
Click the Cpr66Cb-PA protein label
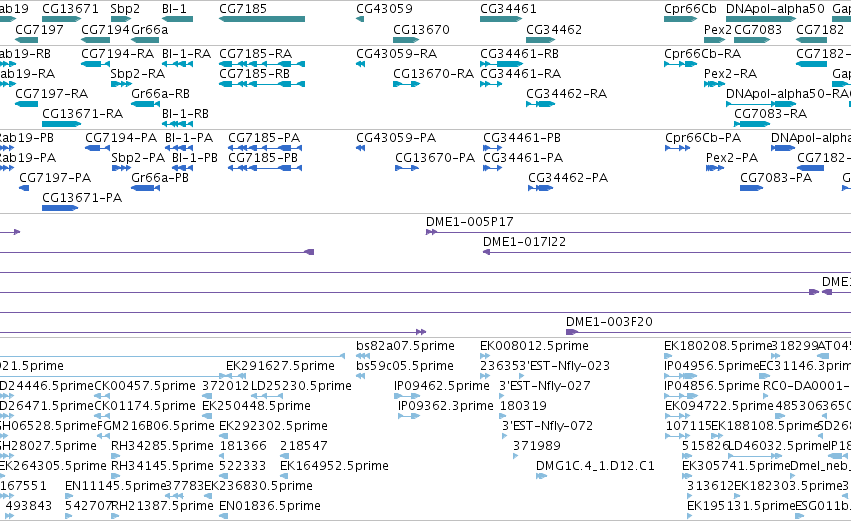click(703, 138)
